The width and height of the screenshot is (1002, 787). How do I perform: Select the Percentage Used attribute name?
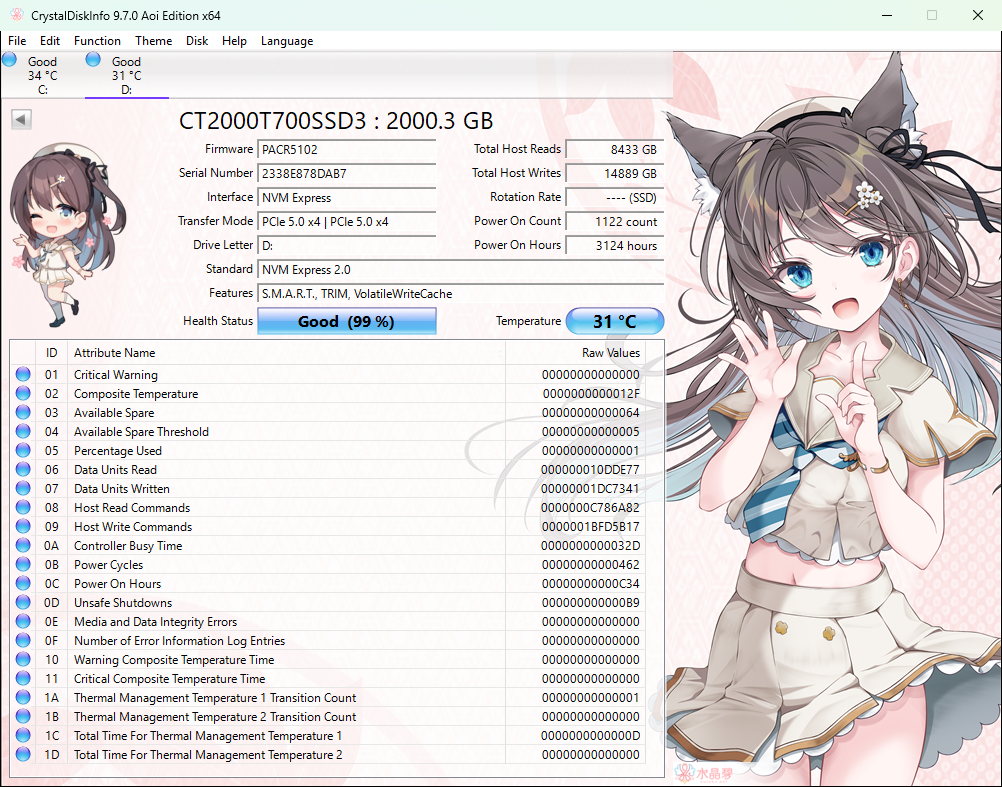[x=118, y=451]
